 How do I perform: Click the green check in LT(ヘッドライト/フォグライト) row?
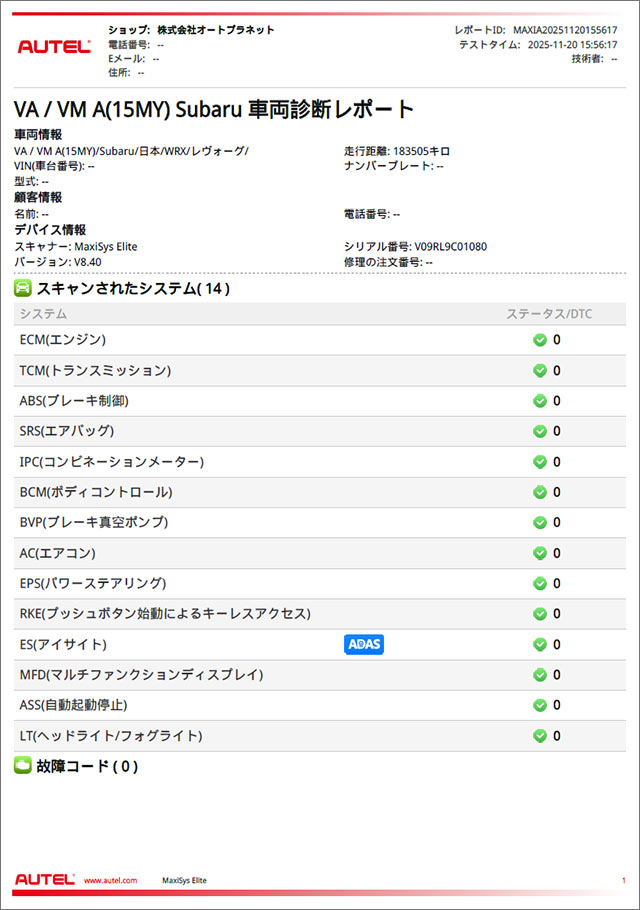[x=540, y=735]
